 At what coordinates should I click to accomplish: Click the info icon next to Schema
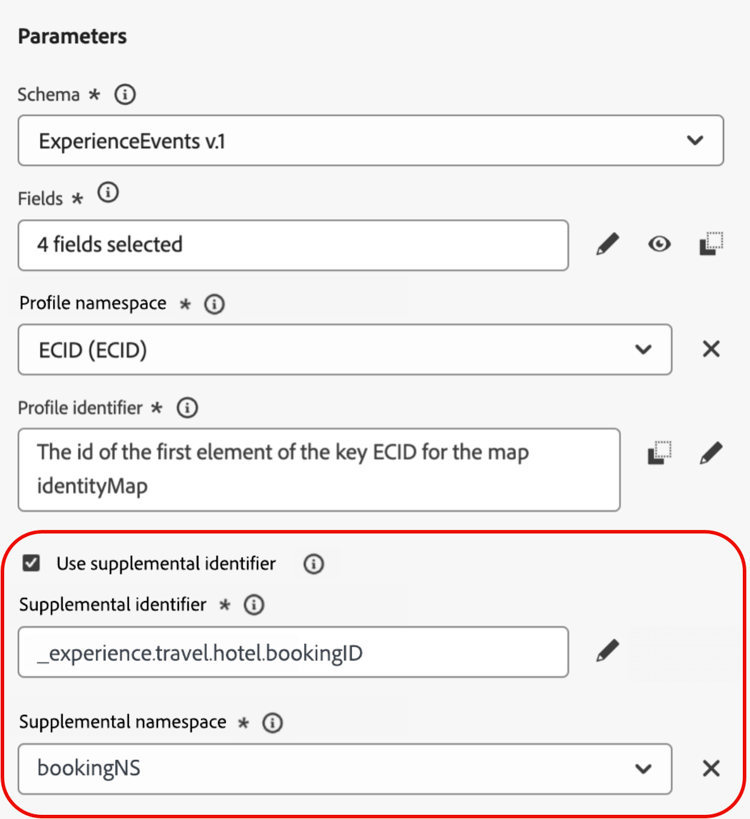tap(125, 95)
